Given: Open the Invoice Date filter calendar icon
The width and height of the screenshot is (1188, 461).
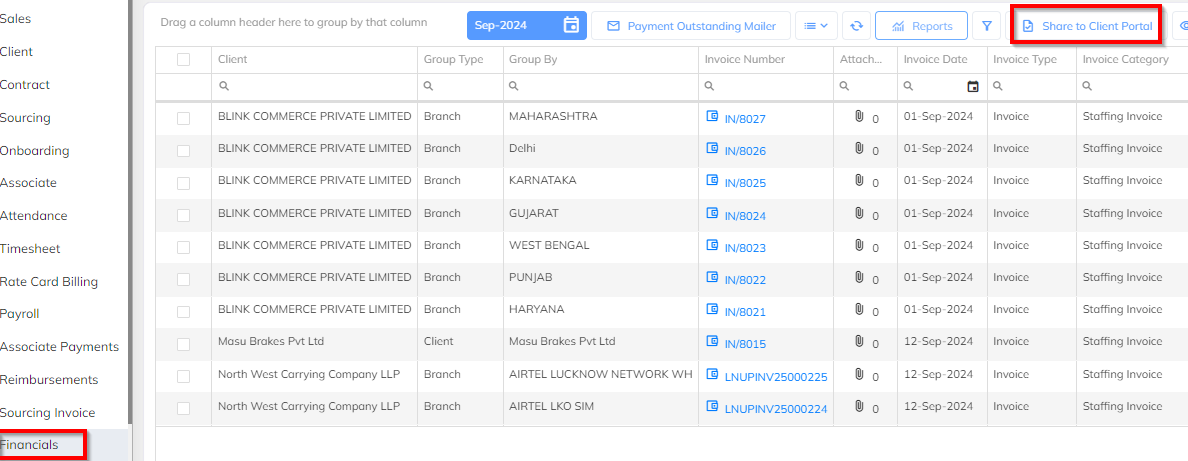Looking at the screenshot, I should click(x=973, y=86).
